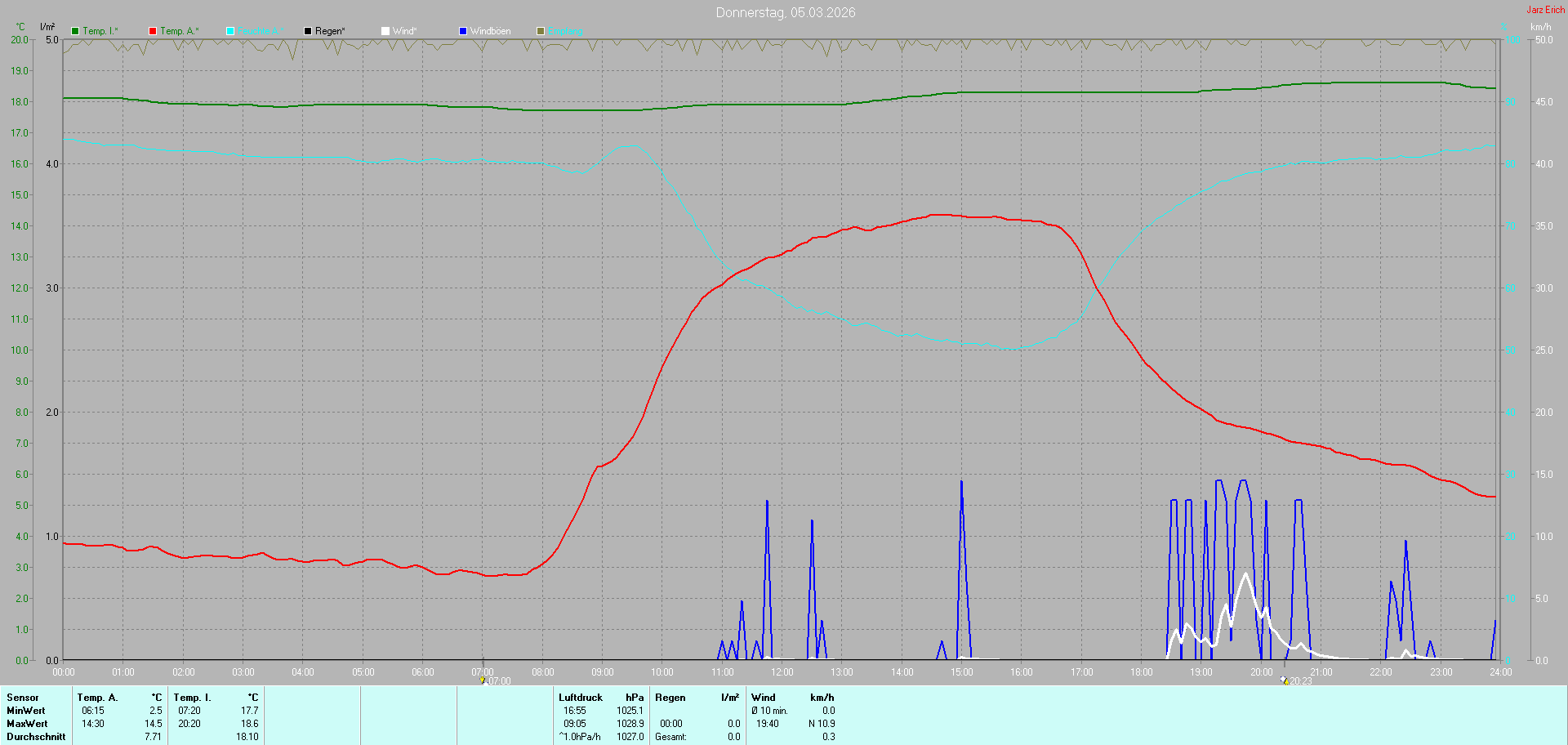Click the Luftdruck column header
The width and height of the screenshot is (1568, 745).
pos(581,698)
